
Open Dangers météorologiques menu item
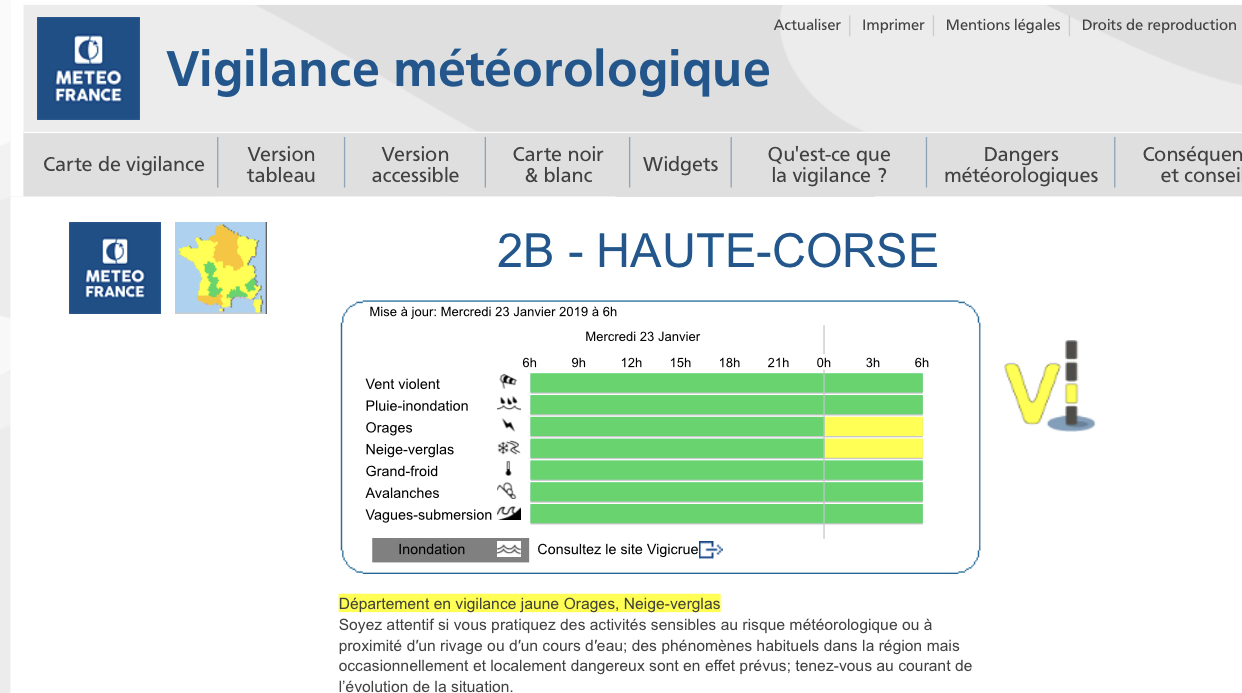[1021, 164]
